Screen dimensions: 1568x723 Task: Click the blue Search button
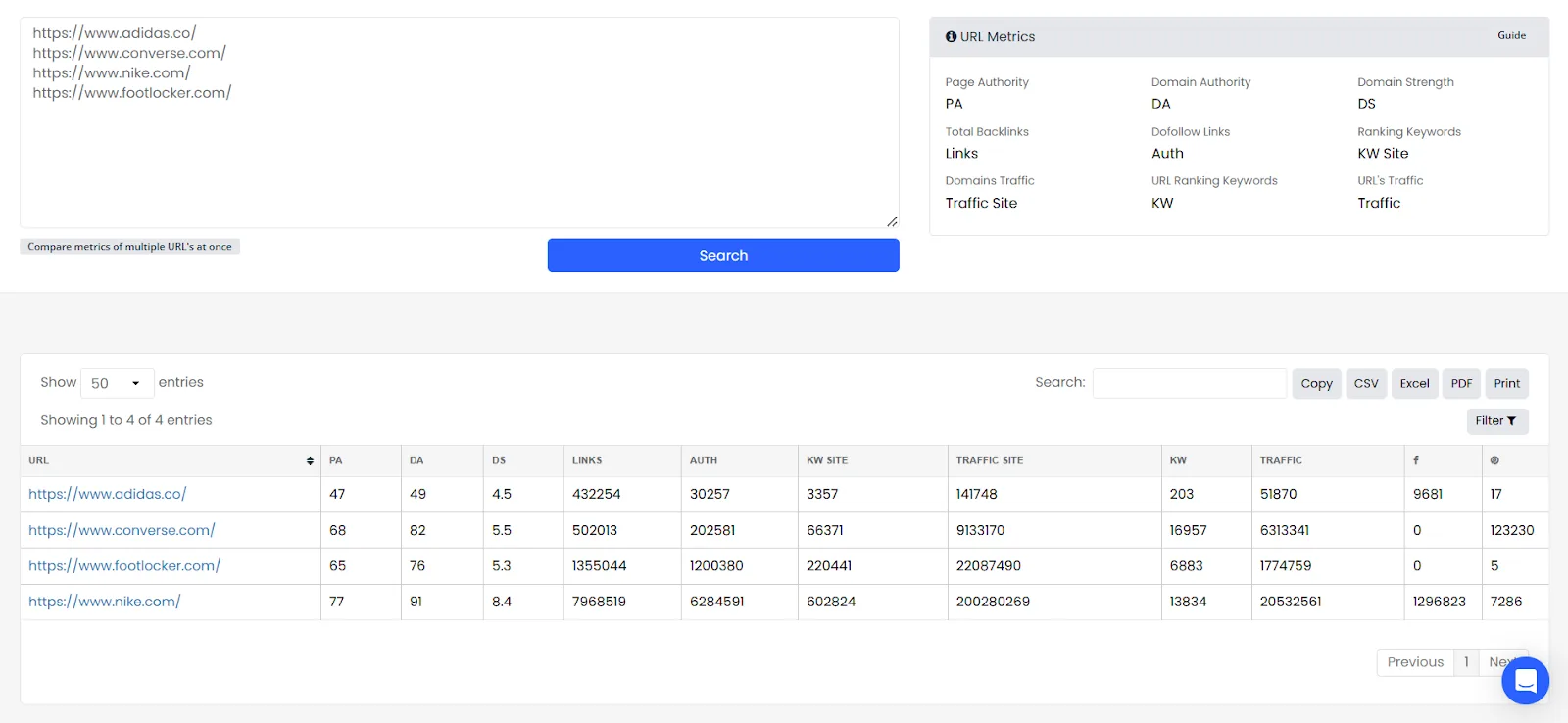[x=723, y=256]
